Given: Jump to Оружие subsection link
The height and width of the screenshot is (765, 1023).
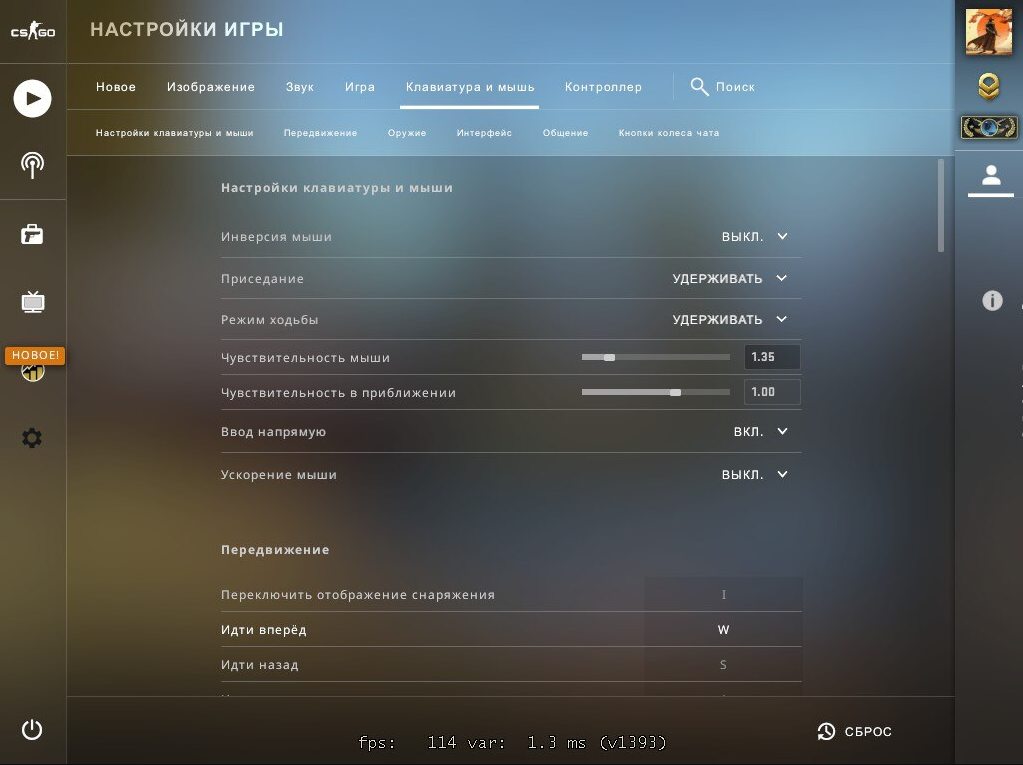Looking at the screenshot, I should [x=407, y=133].
